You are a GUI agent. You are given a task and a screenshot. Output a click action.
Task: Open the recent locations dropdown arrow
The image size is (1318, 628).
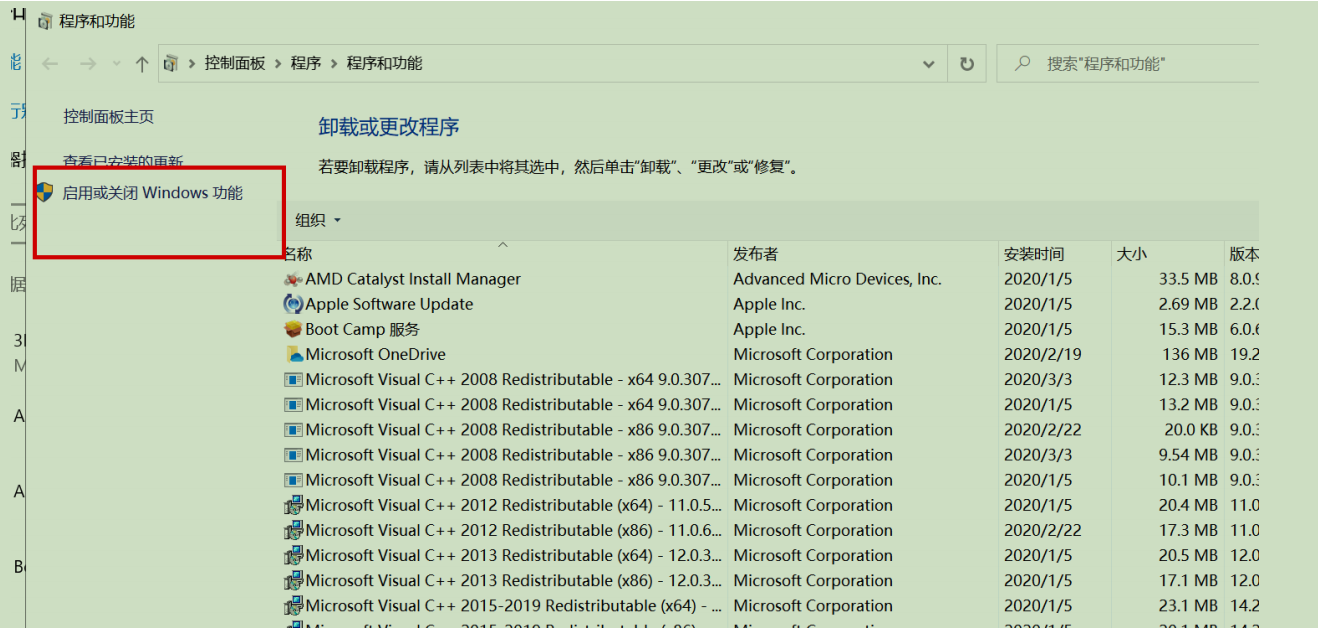pos(116,64)
